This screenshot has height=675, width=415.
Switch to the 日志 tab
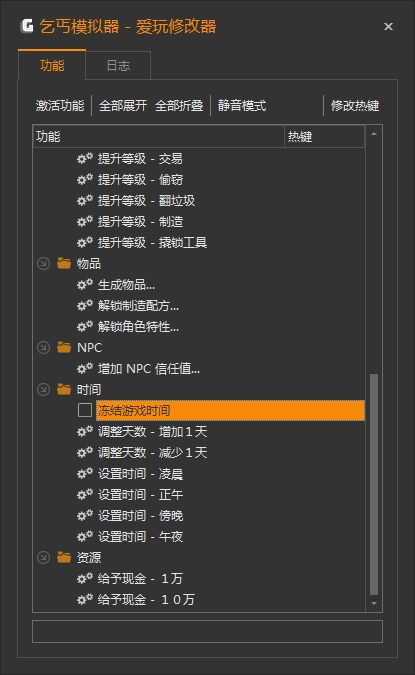[x=118, y=65]
